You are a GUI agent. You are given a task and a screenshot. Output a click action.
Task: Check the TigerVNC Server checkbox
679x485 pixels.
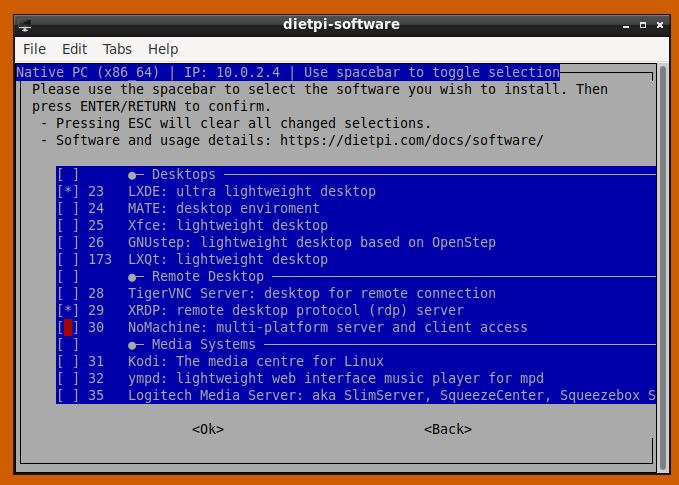[x=68, y=293]
